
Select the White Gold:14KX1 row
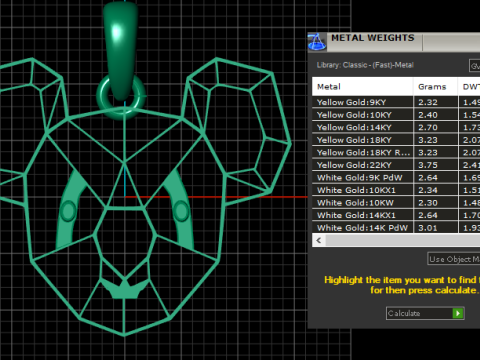point(396,215)
